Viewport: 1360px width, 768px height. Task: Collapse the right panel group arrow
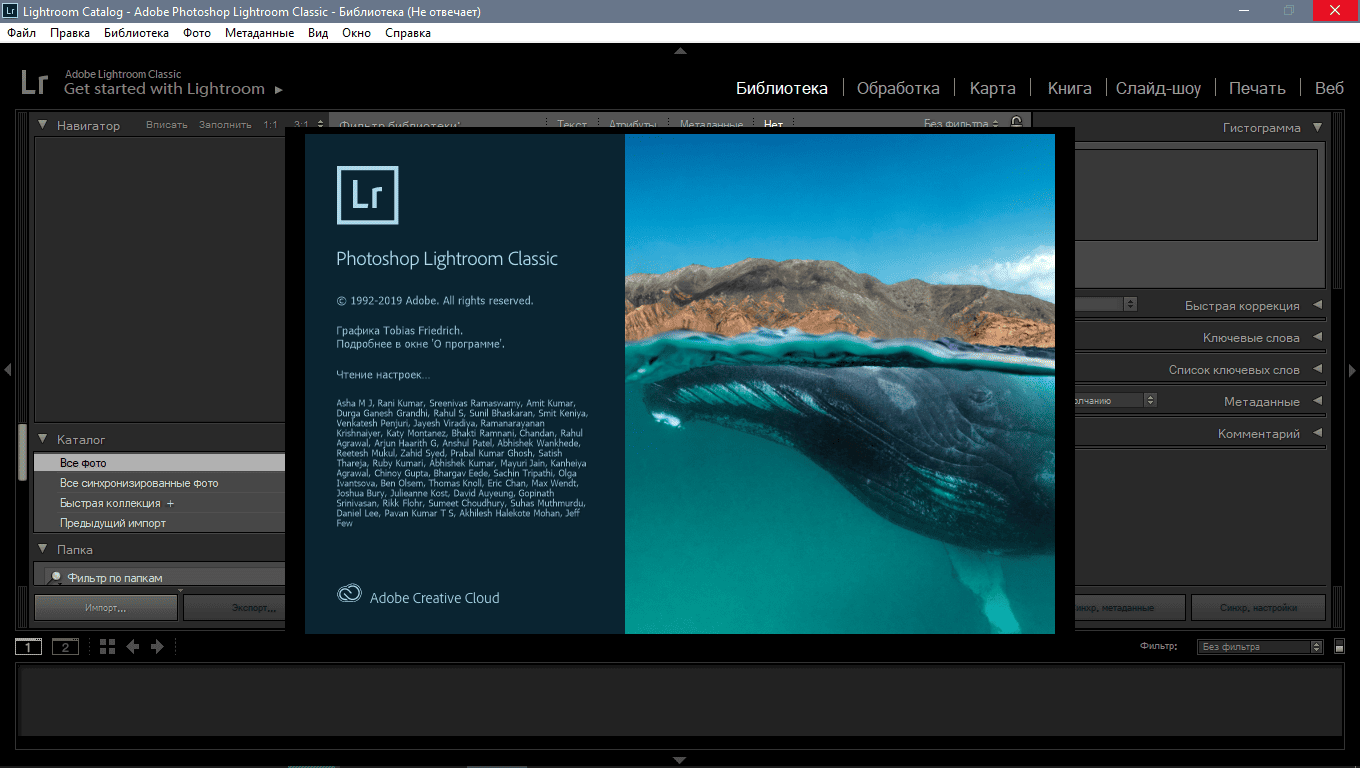[1353, 370]
